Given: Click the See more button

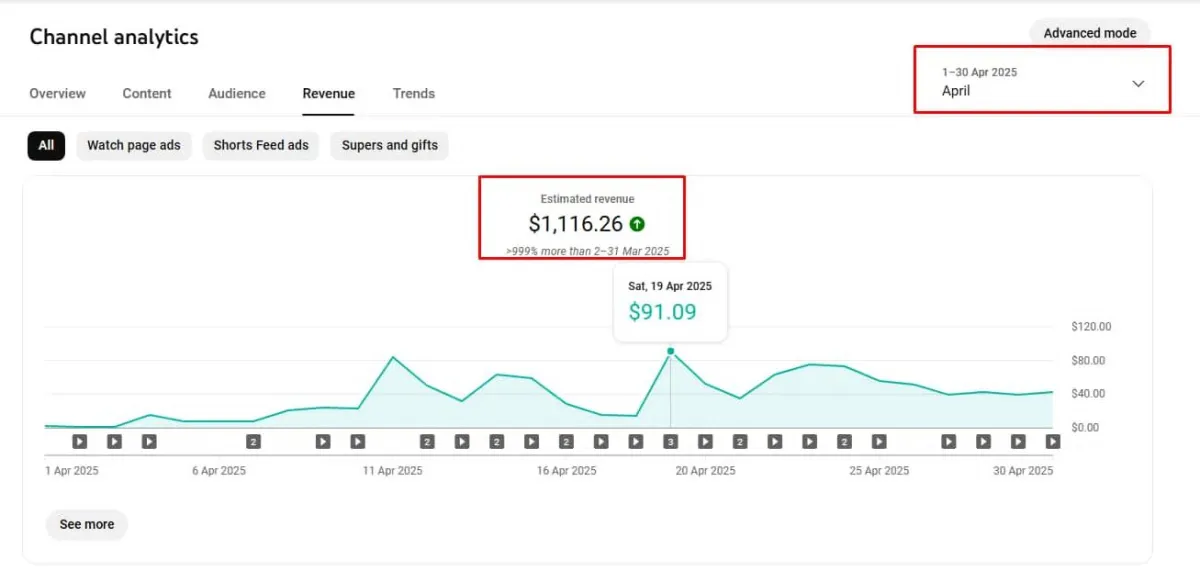Looking at the screenshot, I should pos(87,524).
